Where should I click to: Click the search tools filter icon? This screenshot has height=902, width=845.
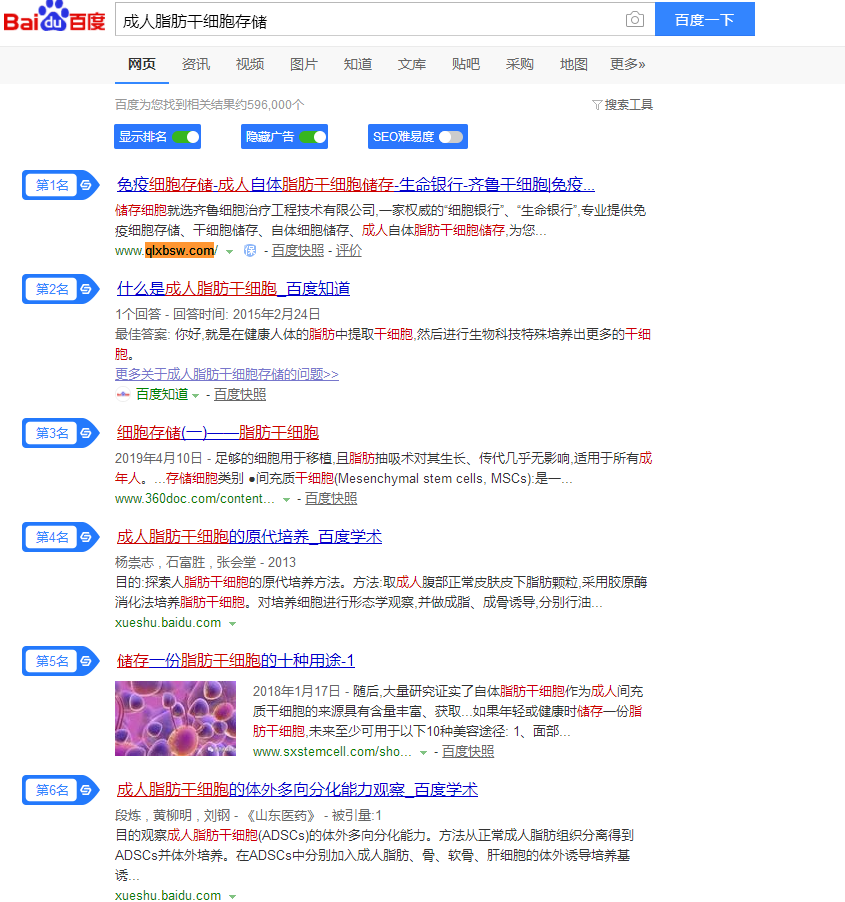point(597,105)
